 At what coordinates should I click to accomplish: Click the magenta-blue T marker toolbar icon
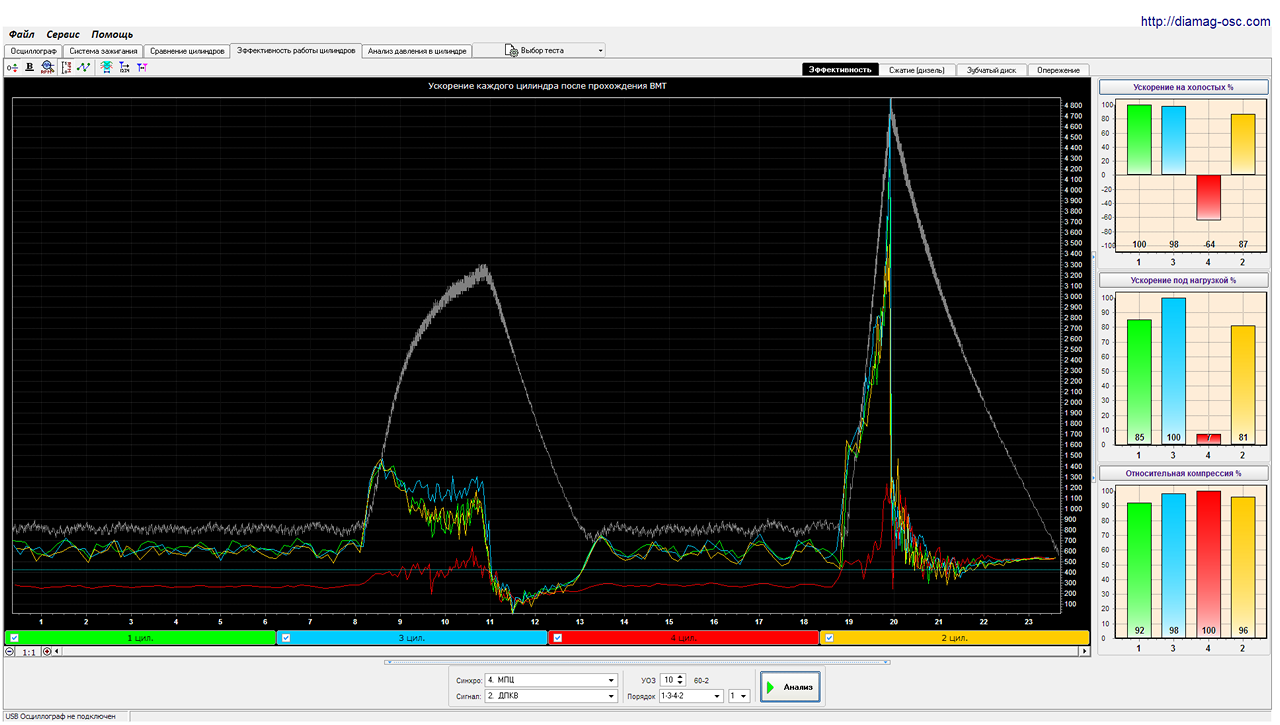(142, 68)
